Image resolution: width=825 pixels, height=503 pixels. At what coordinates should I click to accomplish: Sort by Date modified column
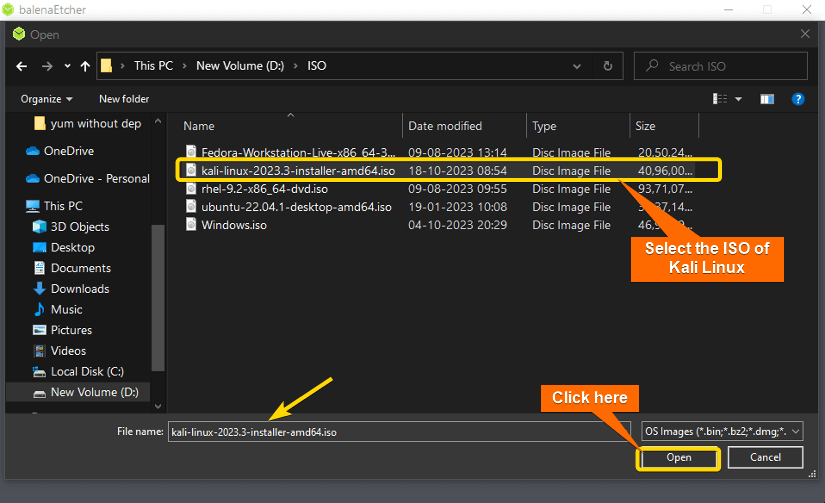tap(445, 126)
